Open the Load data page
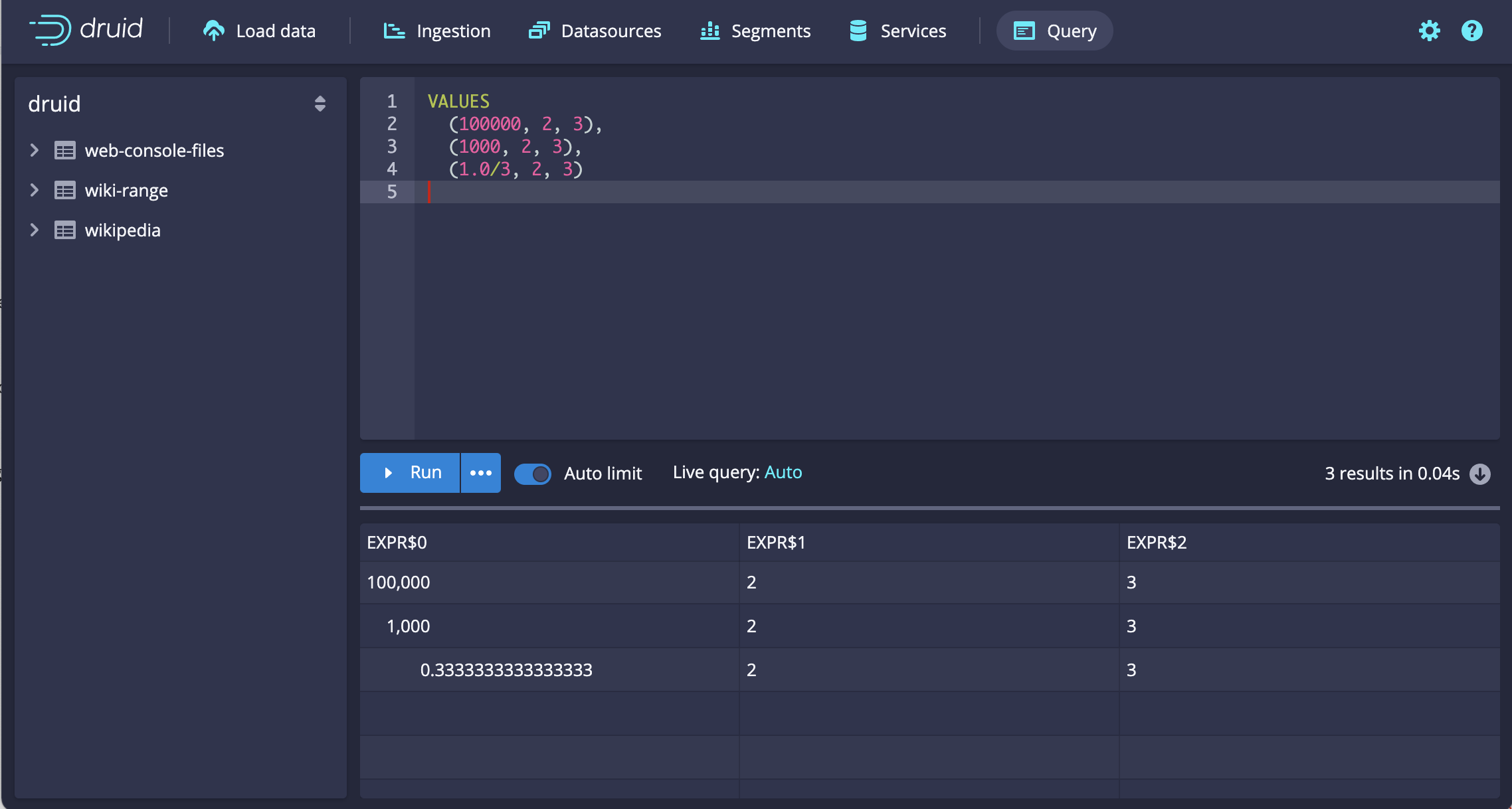This screenshot has height=809, width=1512. click(x=259, y=31)
